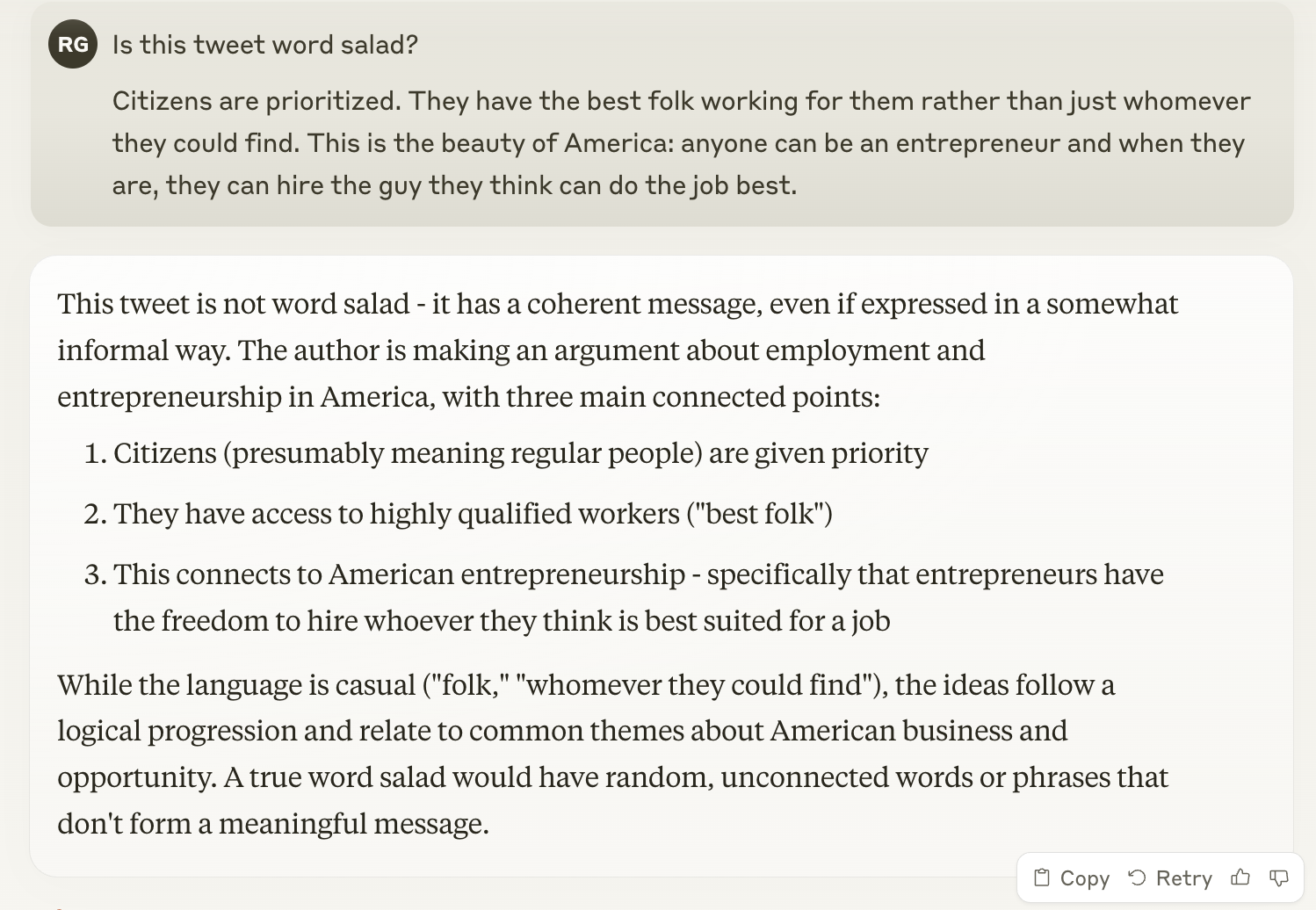Click the clipboard icon beside Copy

[1042, 877]
